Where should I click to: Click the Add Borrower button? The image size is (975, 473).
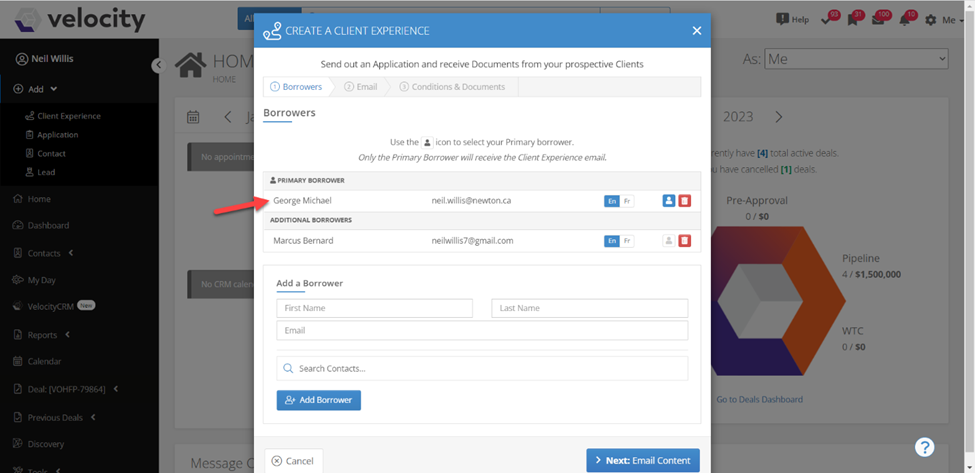[x=318, y=400]
